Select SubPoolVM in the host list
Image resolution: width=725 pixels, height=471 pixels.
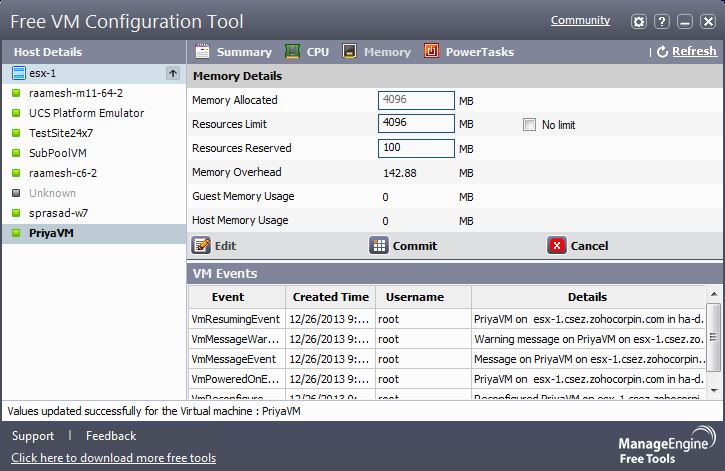94,153
